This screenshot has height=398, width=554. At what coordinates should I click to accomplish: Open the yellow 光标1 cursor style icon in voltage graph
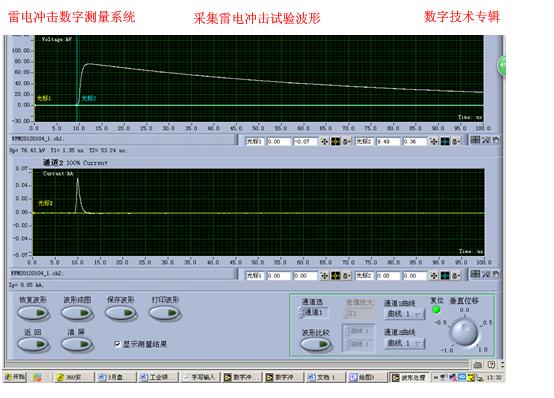[335, 141]
